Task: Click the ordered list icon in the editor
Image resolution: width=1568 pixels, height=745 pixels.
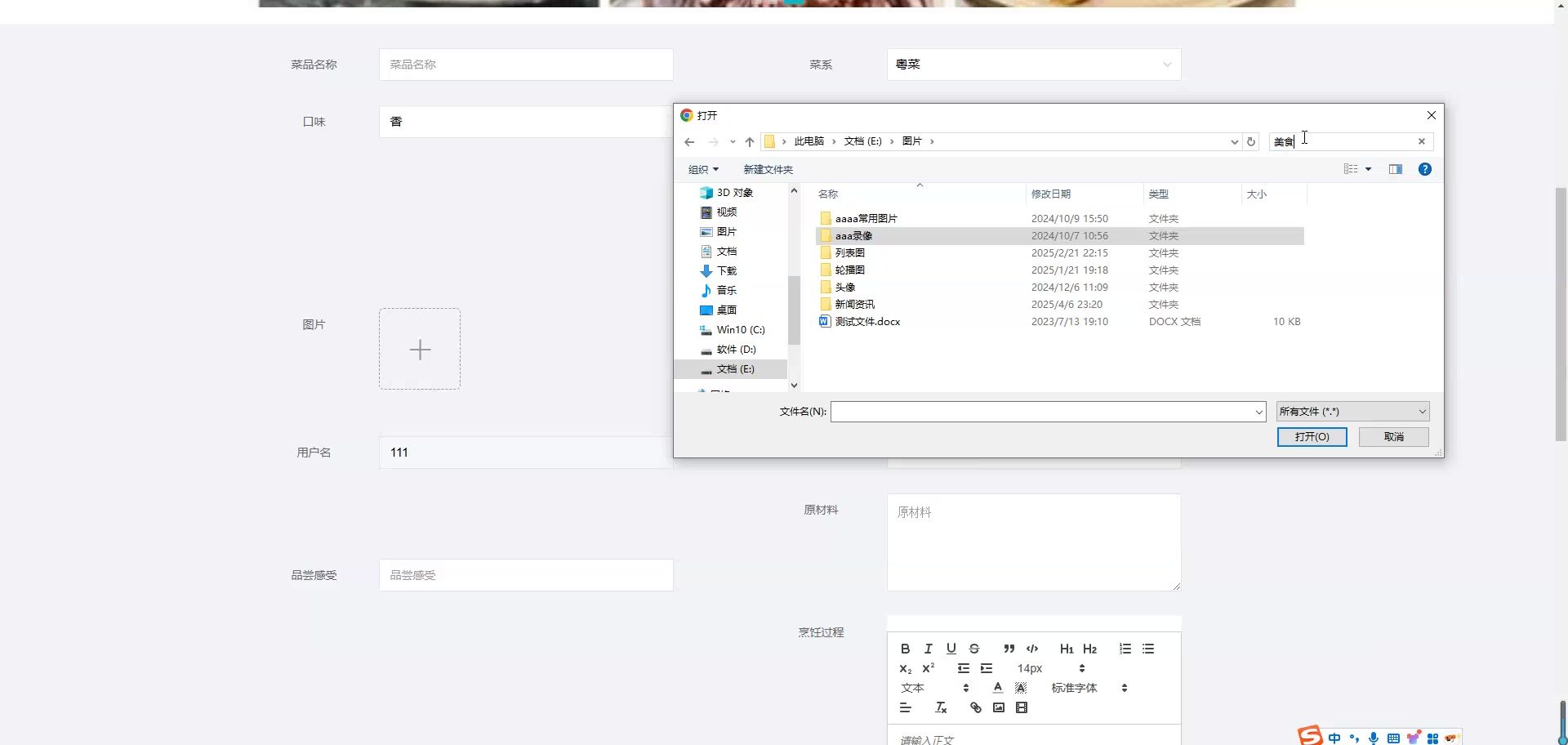Action: click(x=1125, y=649)
